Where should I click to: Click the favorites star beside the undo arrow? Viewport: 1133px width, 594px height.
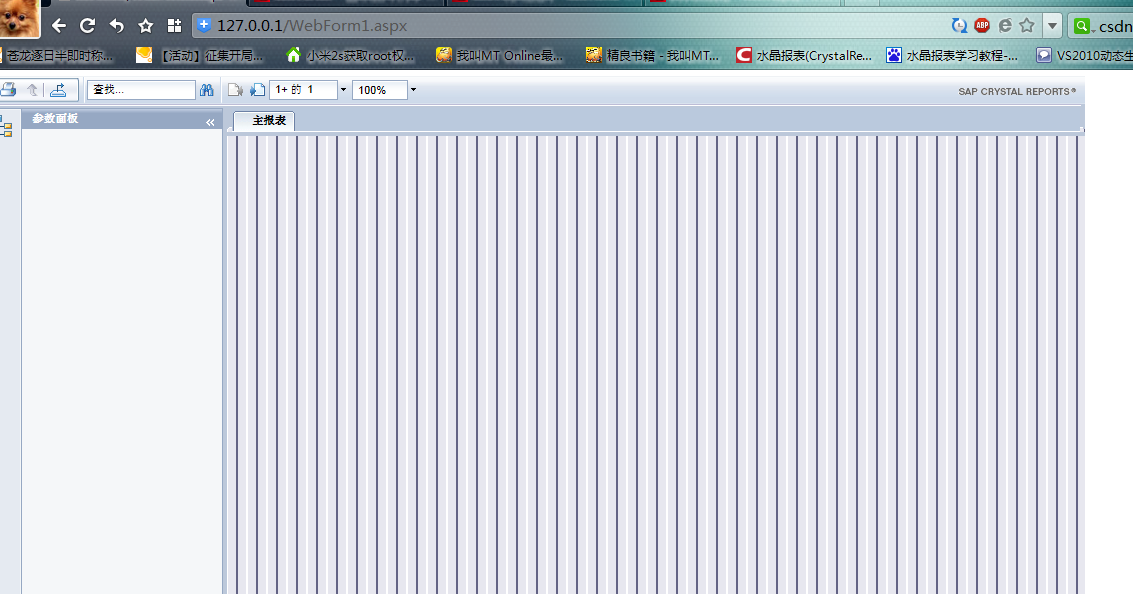click(146, 26)
